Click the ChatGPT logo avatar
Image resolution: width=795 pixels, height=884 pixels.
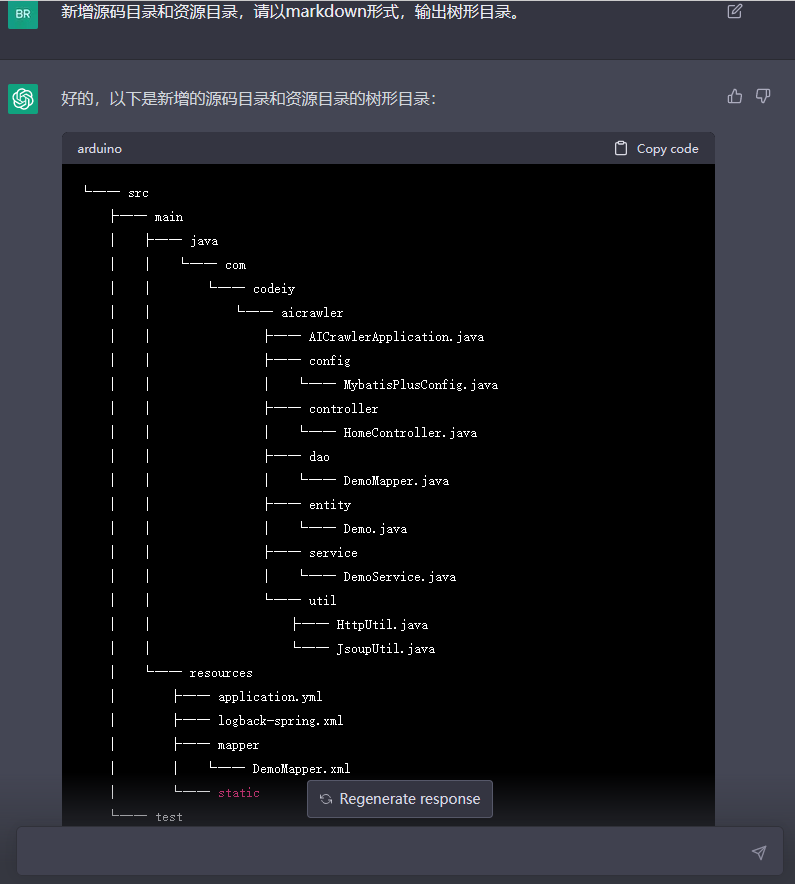coord(23,99)
